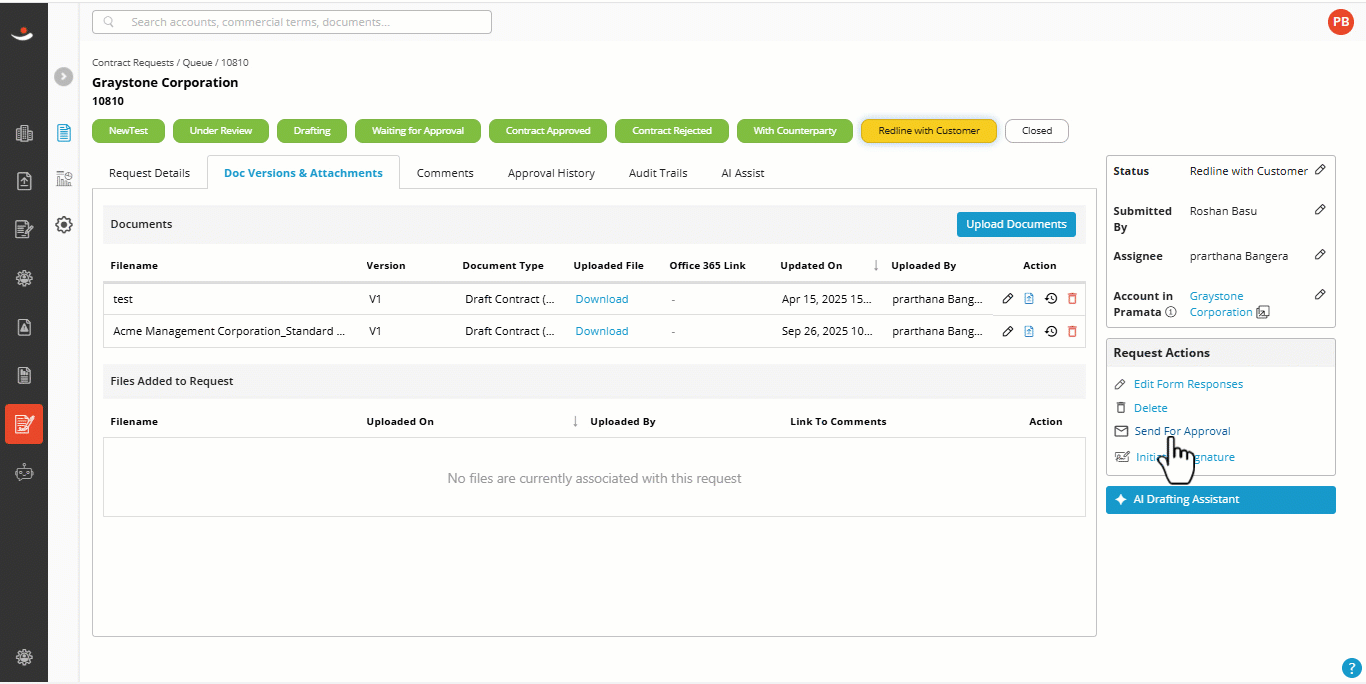View version history for test document
Viewport: 1366px width, 684px height.
coord(1050,299)
